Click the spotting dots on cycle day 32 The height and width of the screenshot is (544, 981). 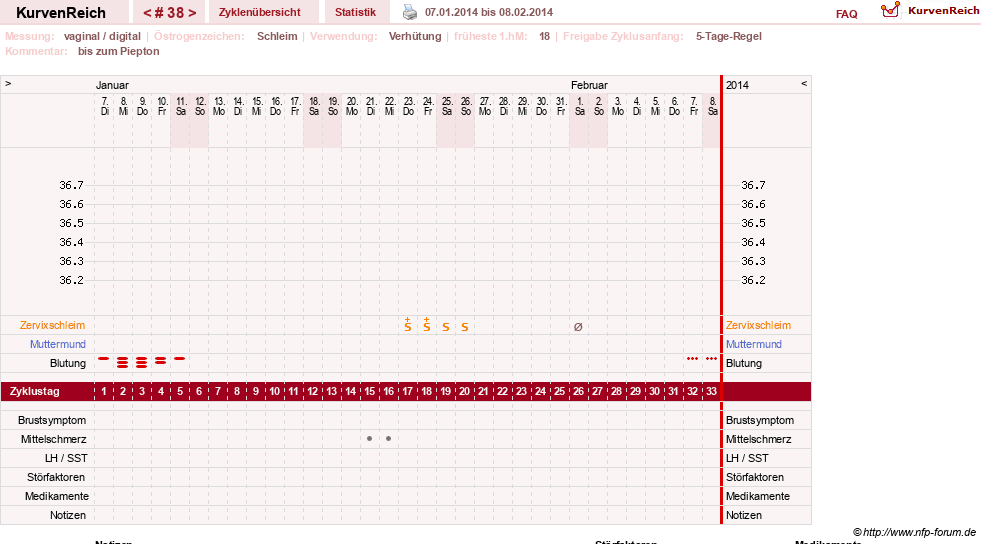[692, 358]
